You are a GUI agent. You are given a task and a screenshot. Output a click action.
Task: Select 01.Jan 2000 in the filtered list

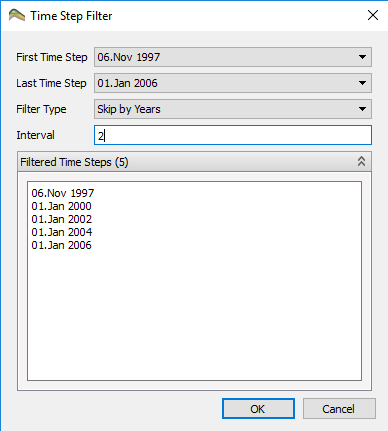[61, 206]
